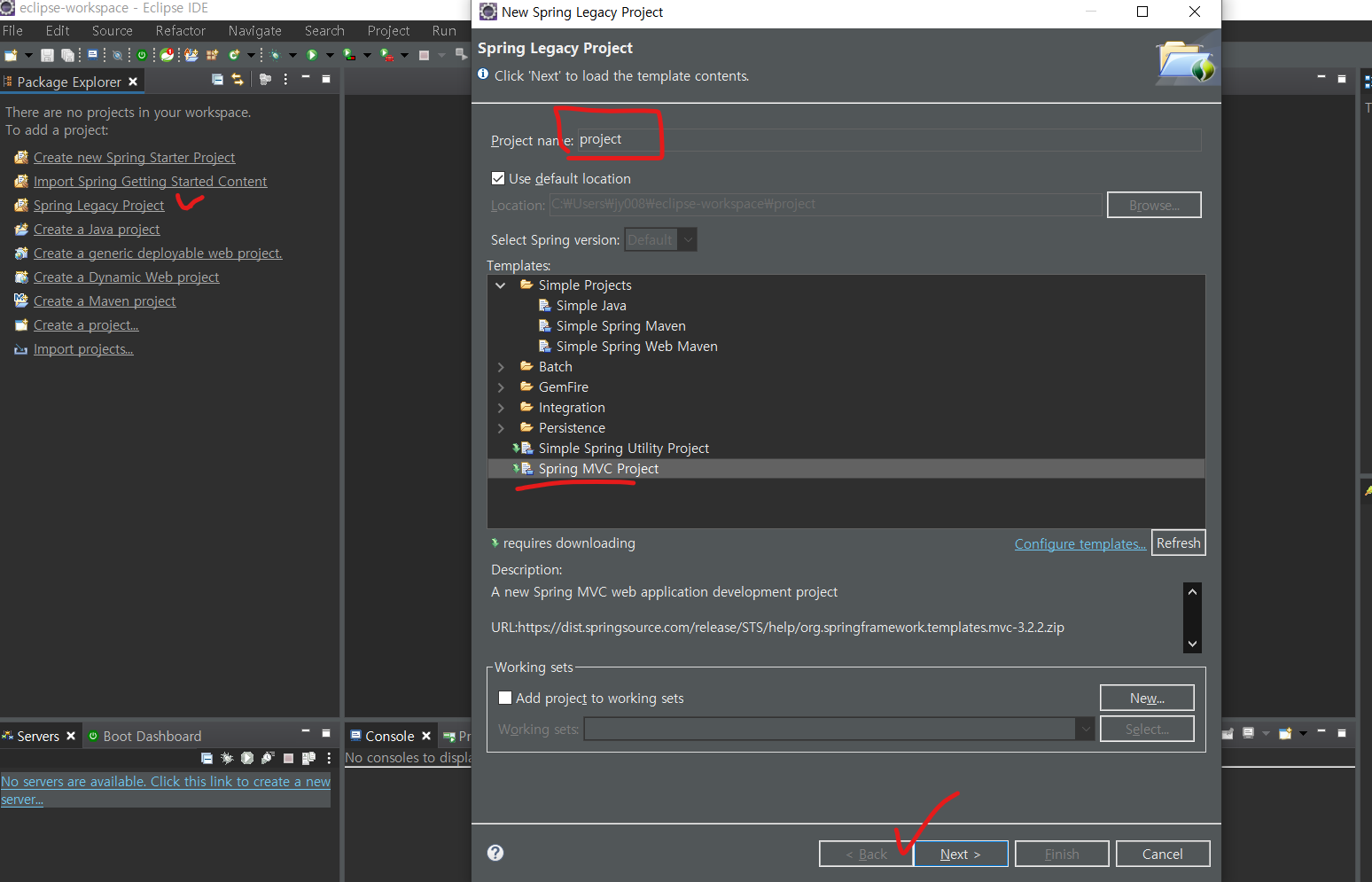Open the Package Explorer view menu dots
This screenshot has height=882, width=1372.
[x=285, y=79]
